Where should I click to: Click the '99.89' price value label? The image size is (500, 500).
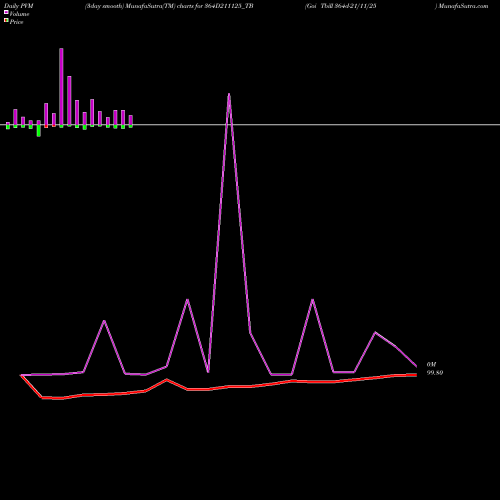point(435,373)
